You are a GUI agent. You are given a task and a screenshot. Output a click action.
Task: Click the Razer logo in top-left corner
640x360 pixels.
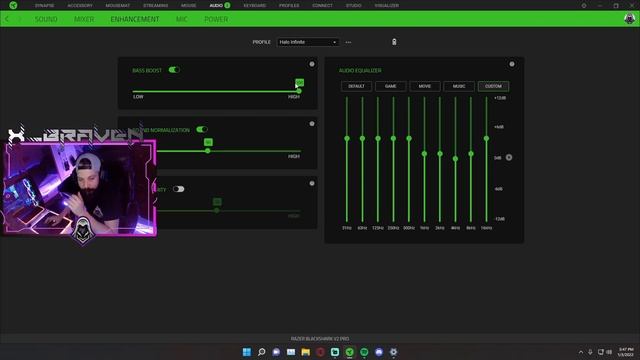13,5
